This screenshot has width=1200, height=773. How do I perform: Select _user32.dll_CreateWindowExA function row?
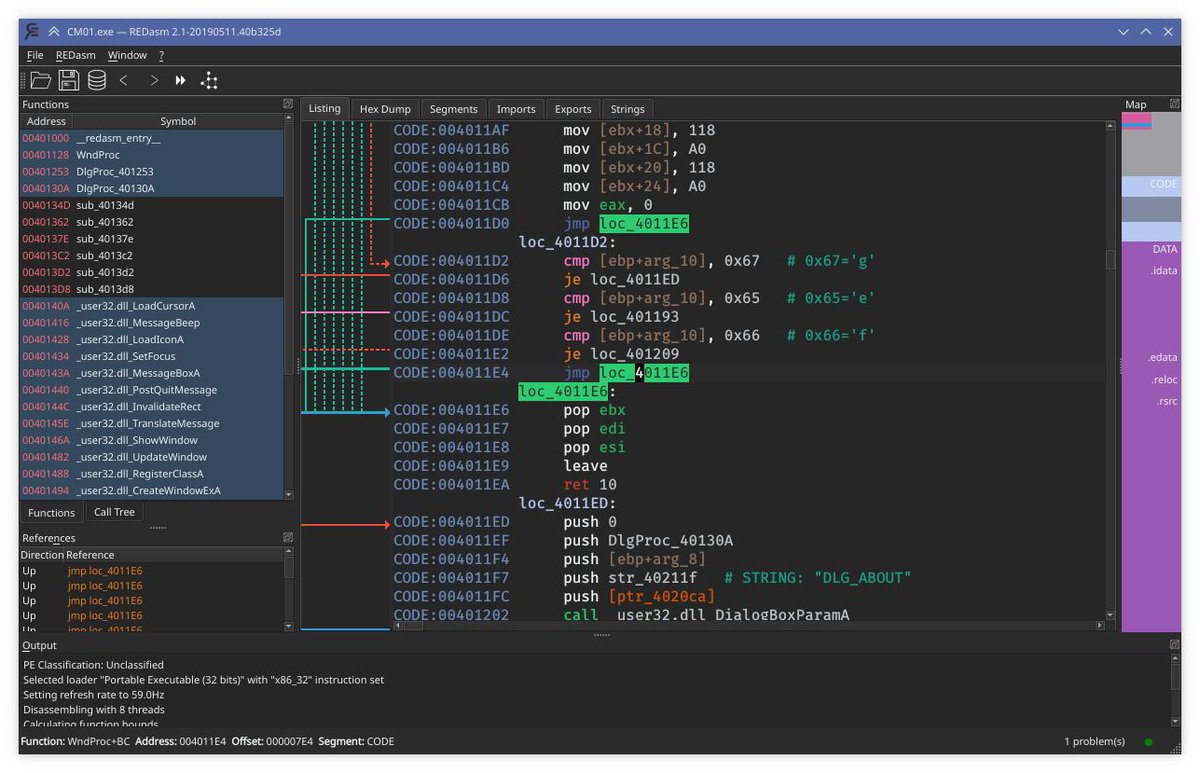[x=152, y=491]
